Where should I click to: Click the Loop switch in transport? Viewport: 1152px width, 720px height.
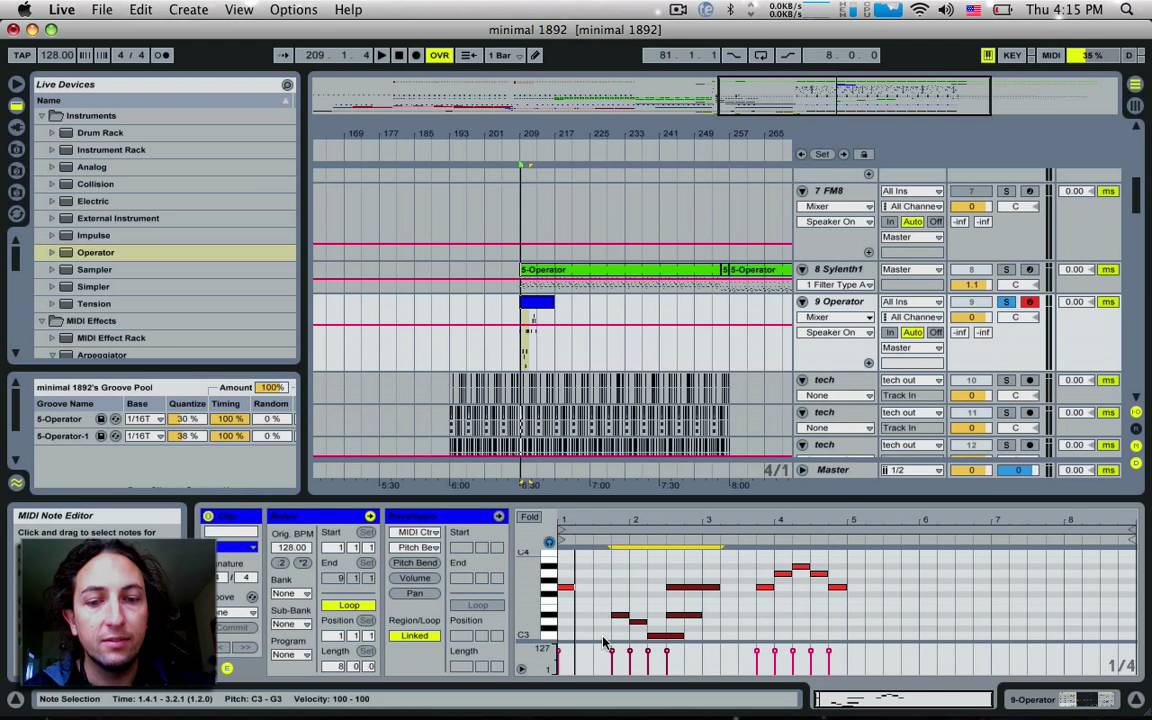pos(760,55)
